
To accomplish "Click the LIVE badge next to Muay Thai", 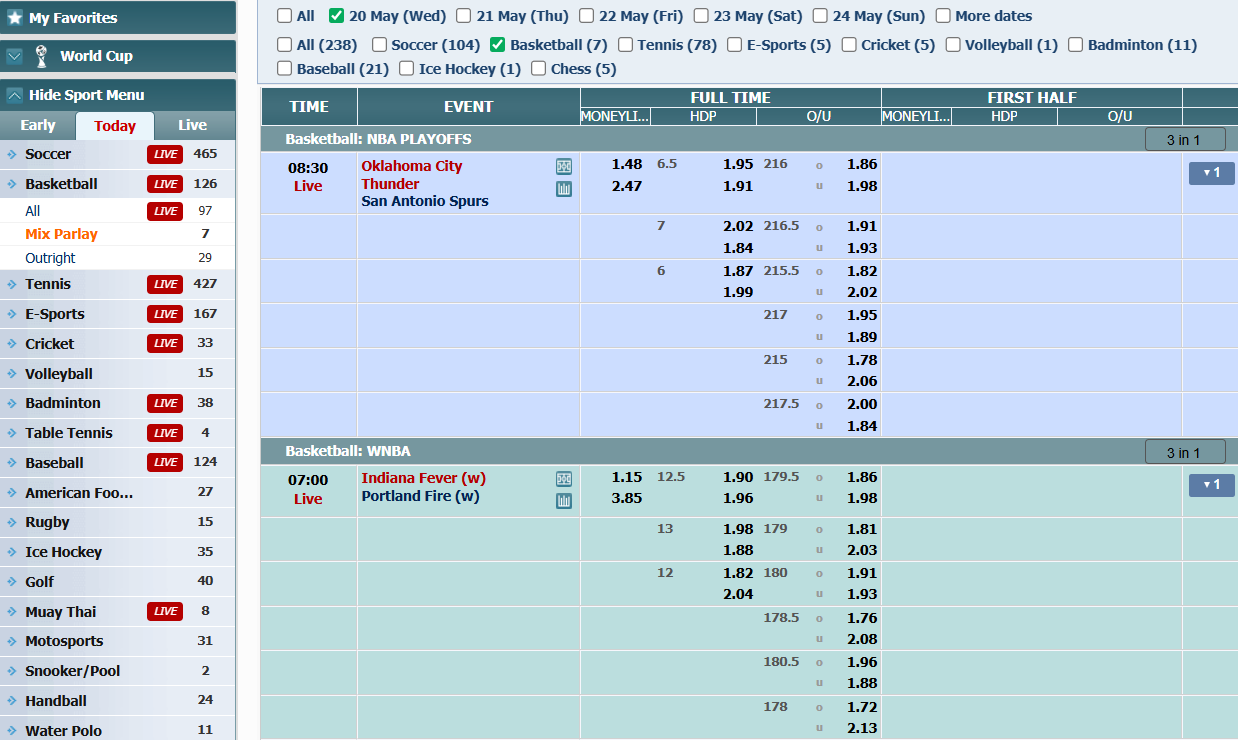I will [x=165, y=611].
